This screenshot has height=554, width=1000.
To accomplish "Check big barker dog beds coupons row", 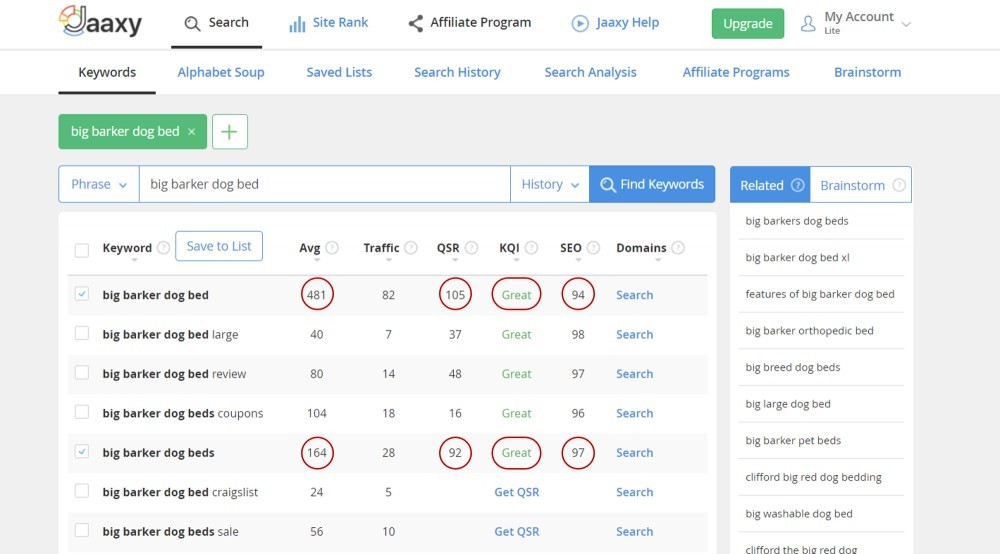I will coord(82,412).
